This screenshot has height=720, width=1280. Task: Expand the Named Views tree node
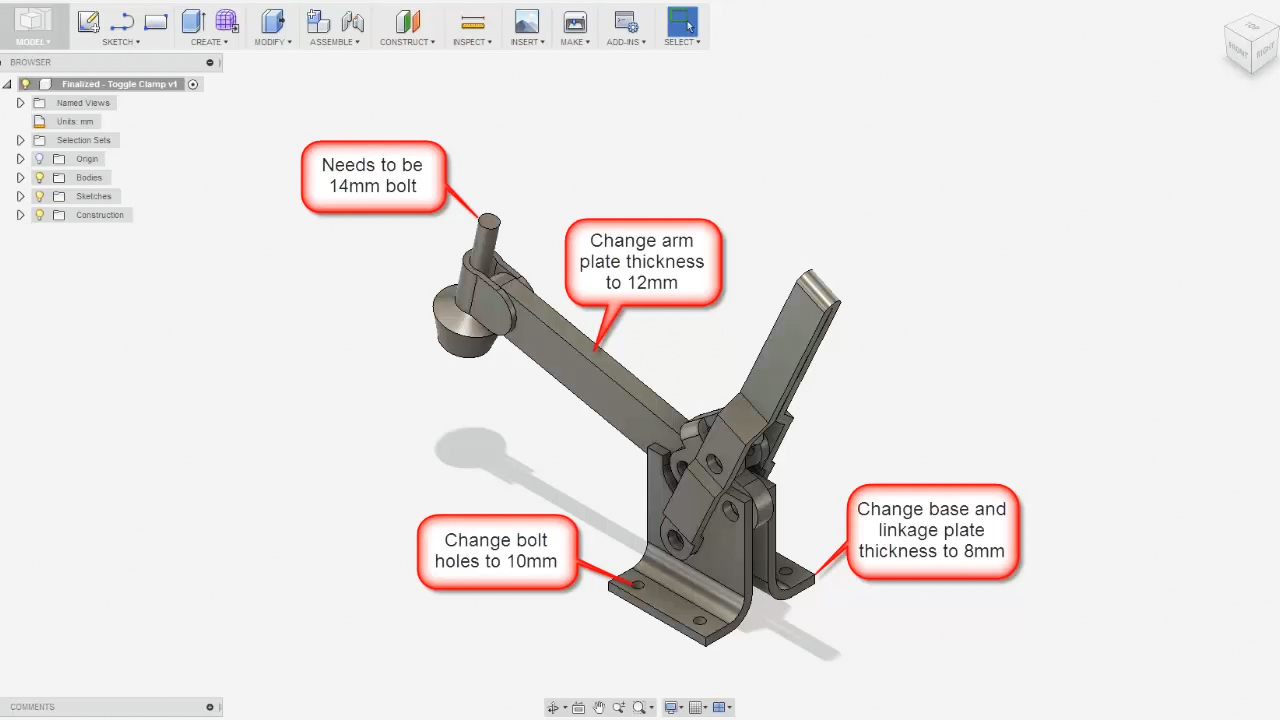20,103
